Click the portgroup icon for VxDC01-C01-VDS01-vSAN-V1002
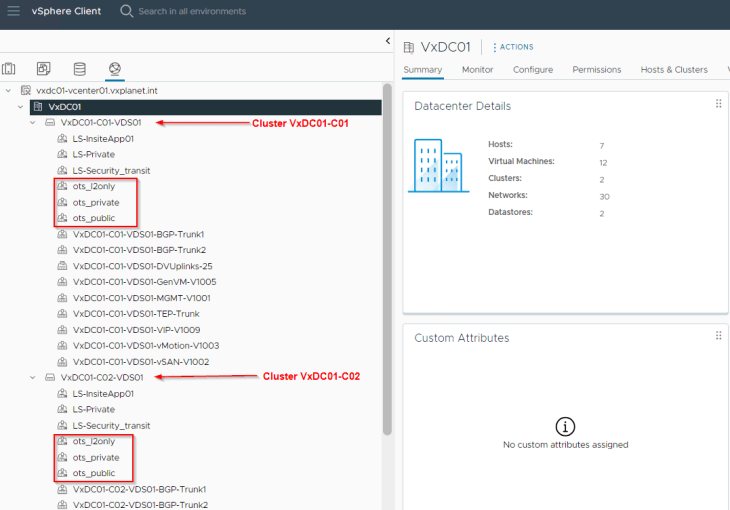 point(62,361)
